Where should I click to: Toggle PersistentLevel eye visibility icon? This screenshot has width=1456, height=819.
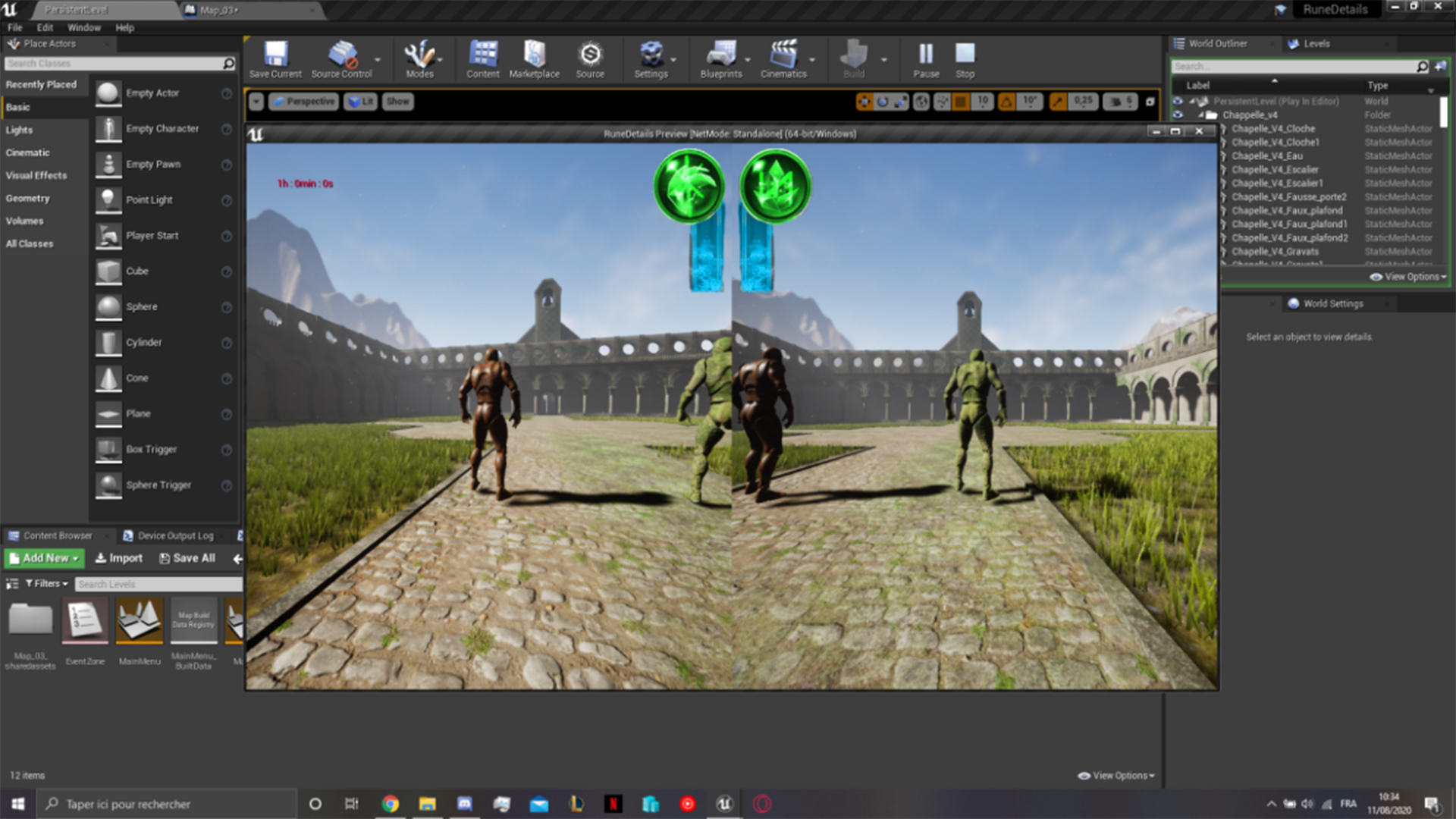tap(1178, 101)
